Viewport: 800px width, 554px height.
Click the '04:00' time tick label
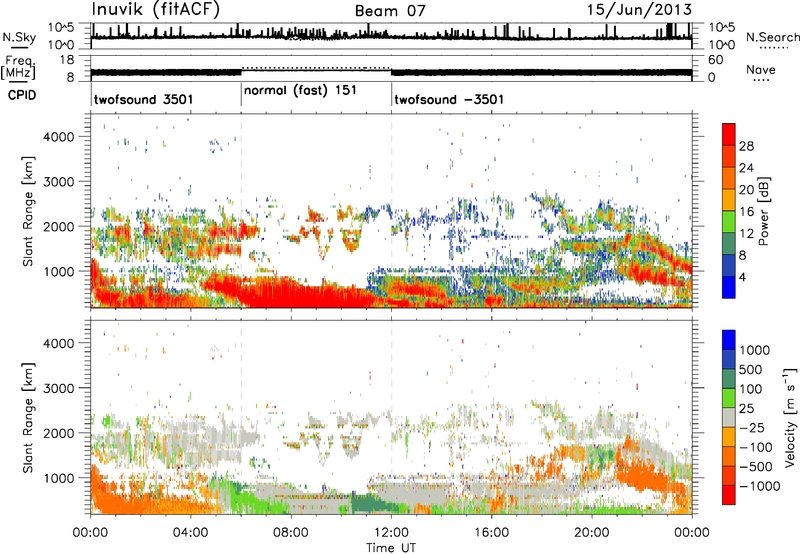click(x=190, y=533)
